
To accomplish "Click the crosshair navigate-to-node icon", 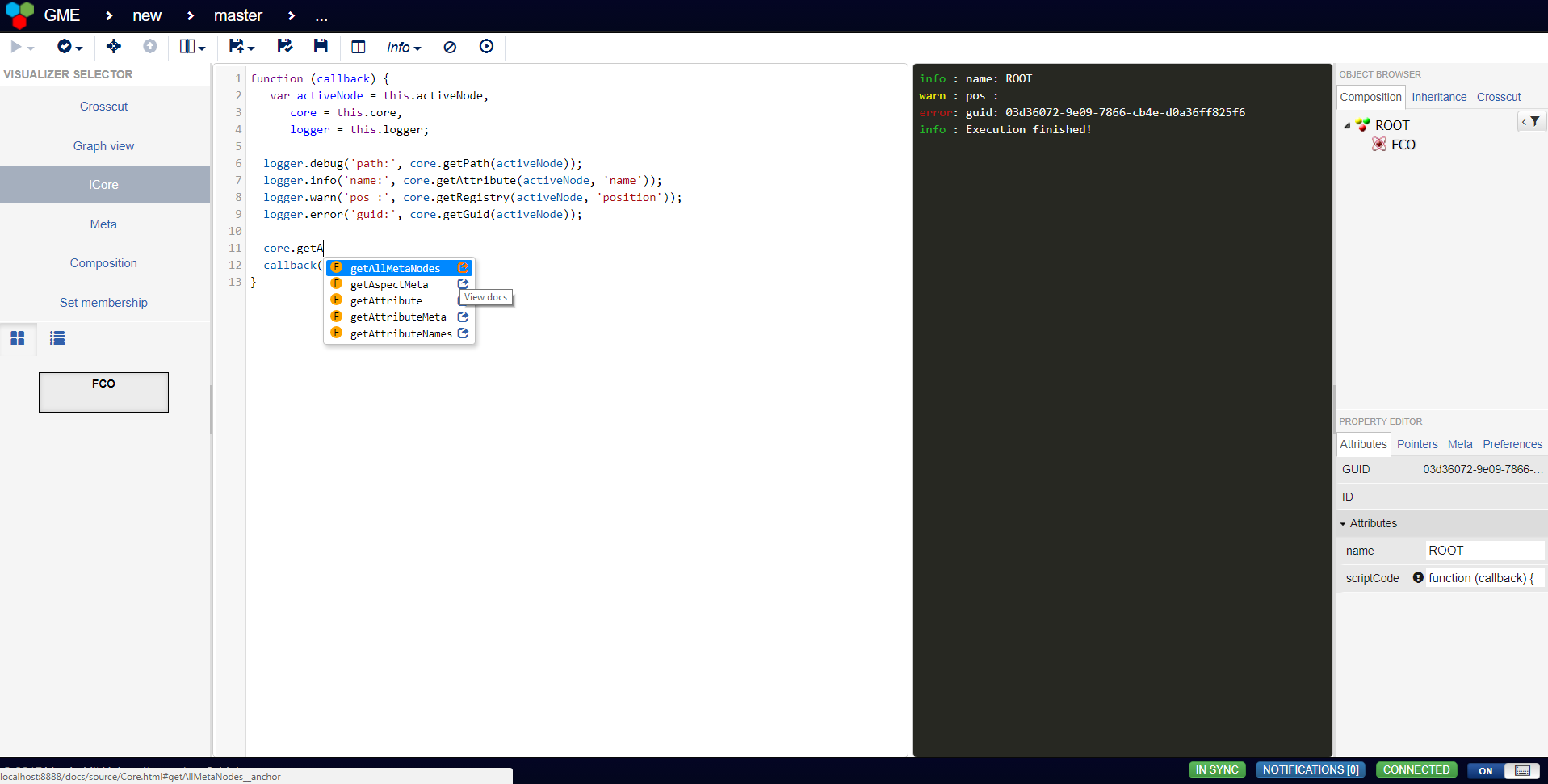I will click(114, 46).
